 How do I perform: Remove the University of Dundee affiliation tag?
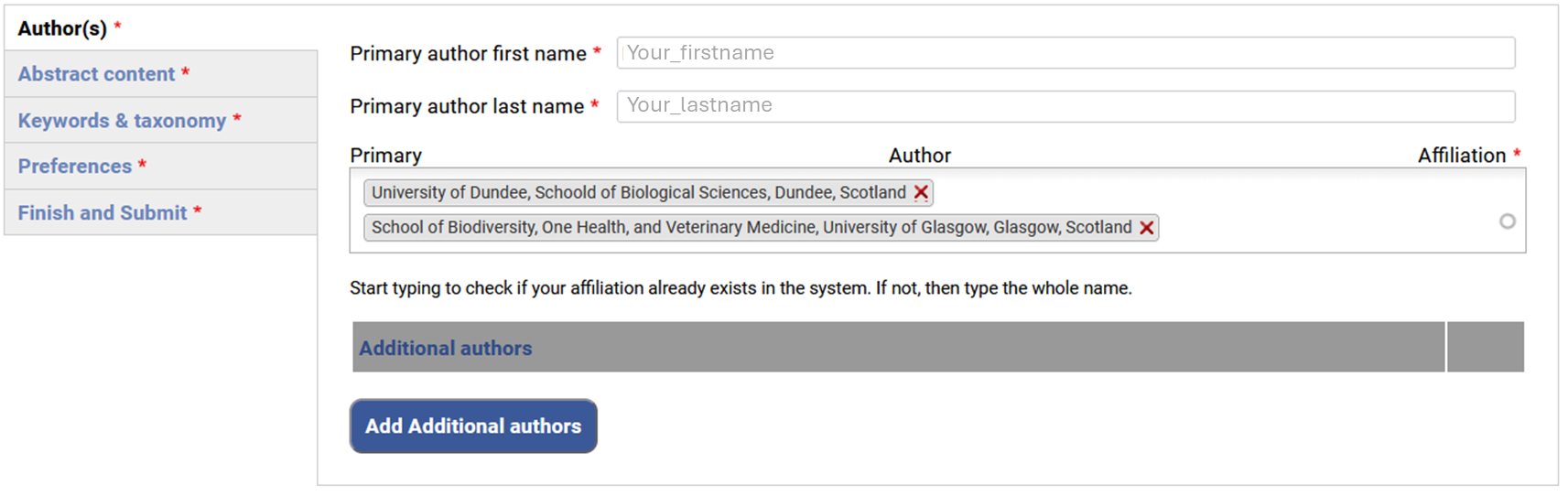click(921, 193)
